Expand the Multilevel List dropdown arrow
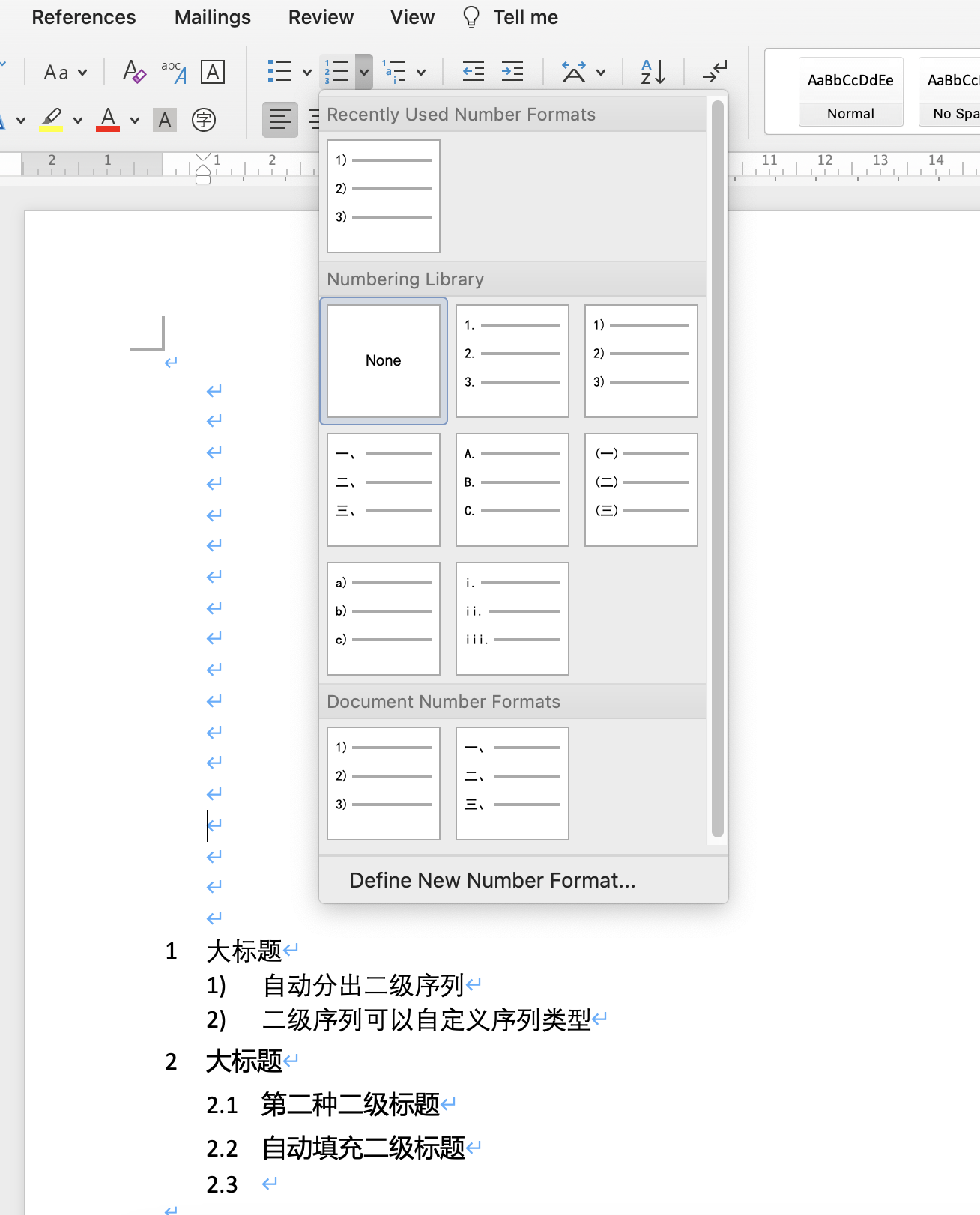The height and width of the screenshot is (1215, 980). [421, 73]
